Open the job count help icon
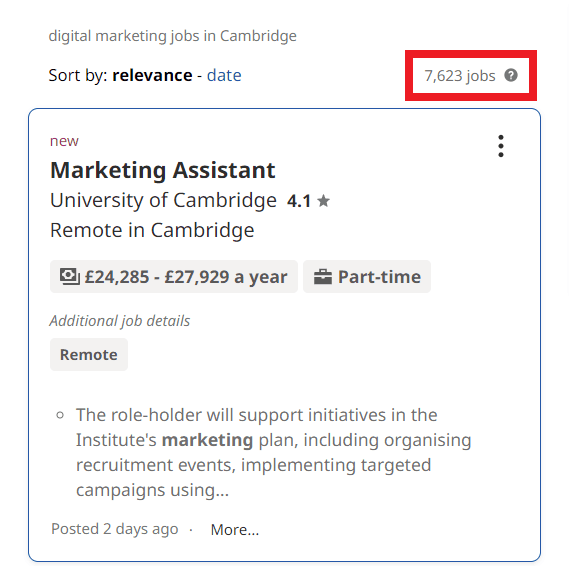Image resolution: width=569 pixels, height=566 pixels. coord(511,75)
